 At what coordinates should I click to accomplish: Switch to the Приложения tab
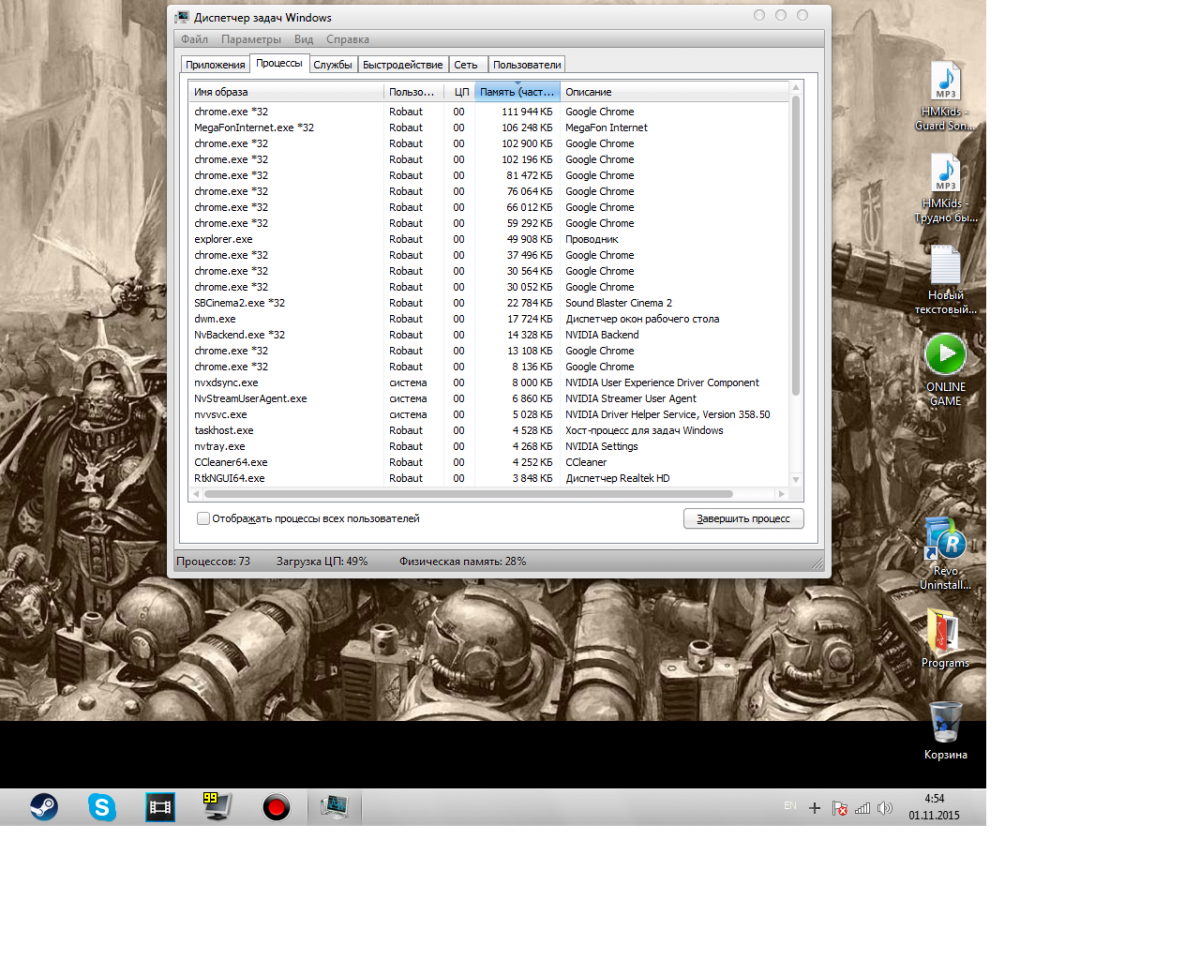coord(215,65)
